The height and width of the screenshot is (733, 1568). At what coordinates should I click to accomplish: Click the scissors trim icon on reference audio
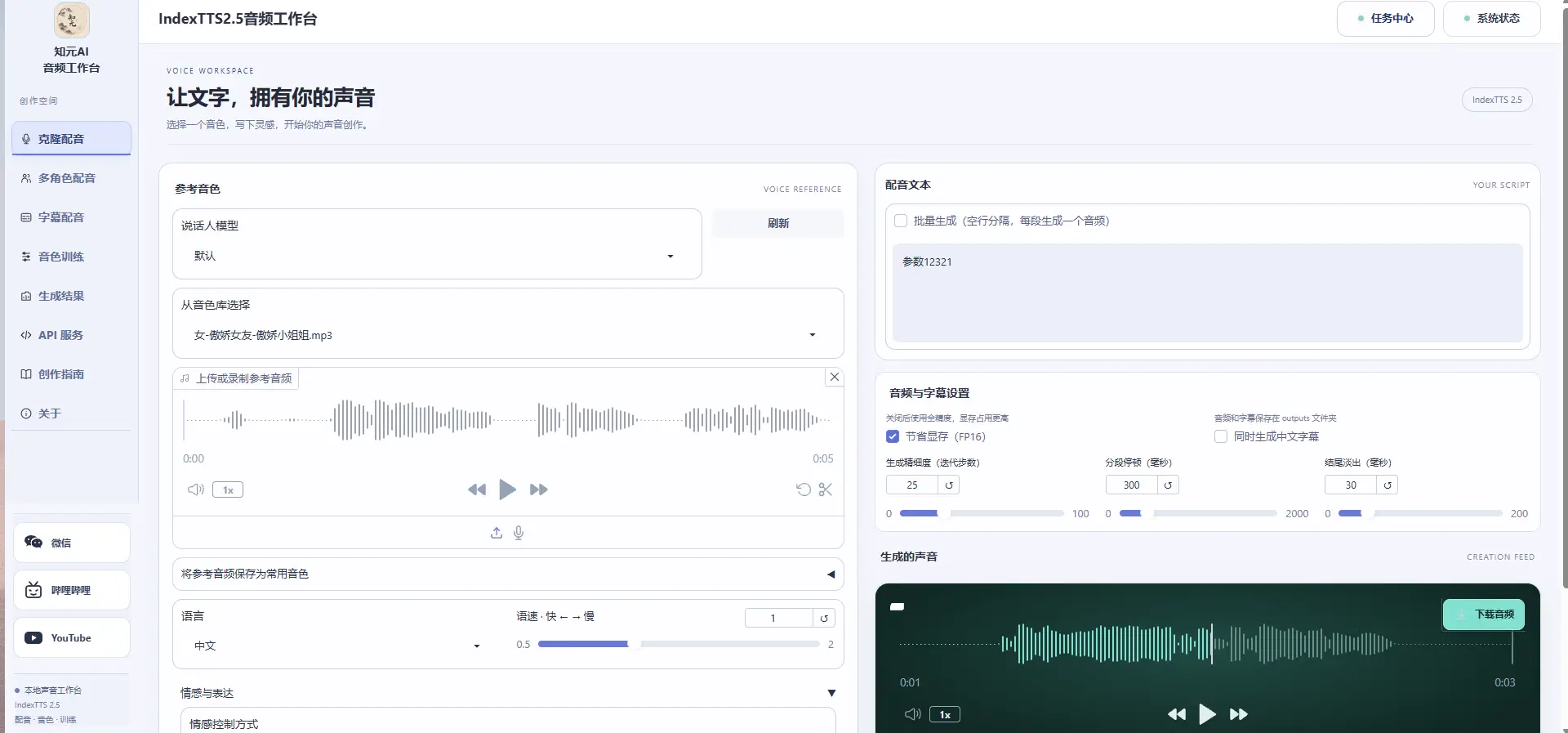point(826,489)
